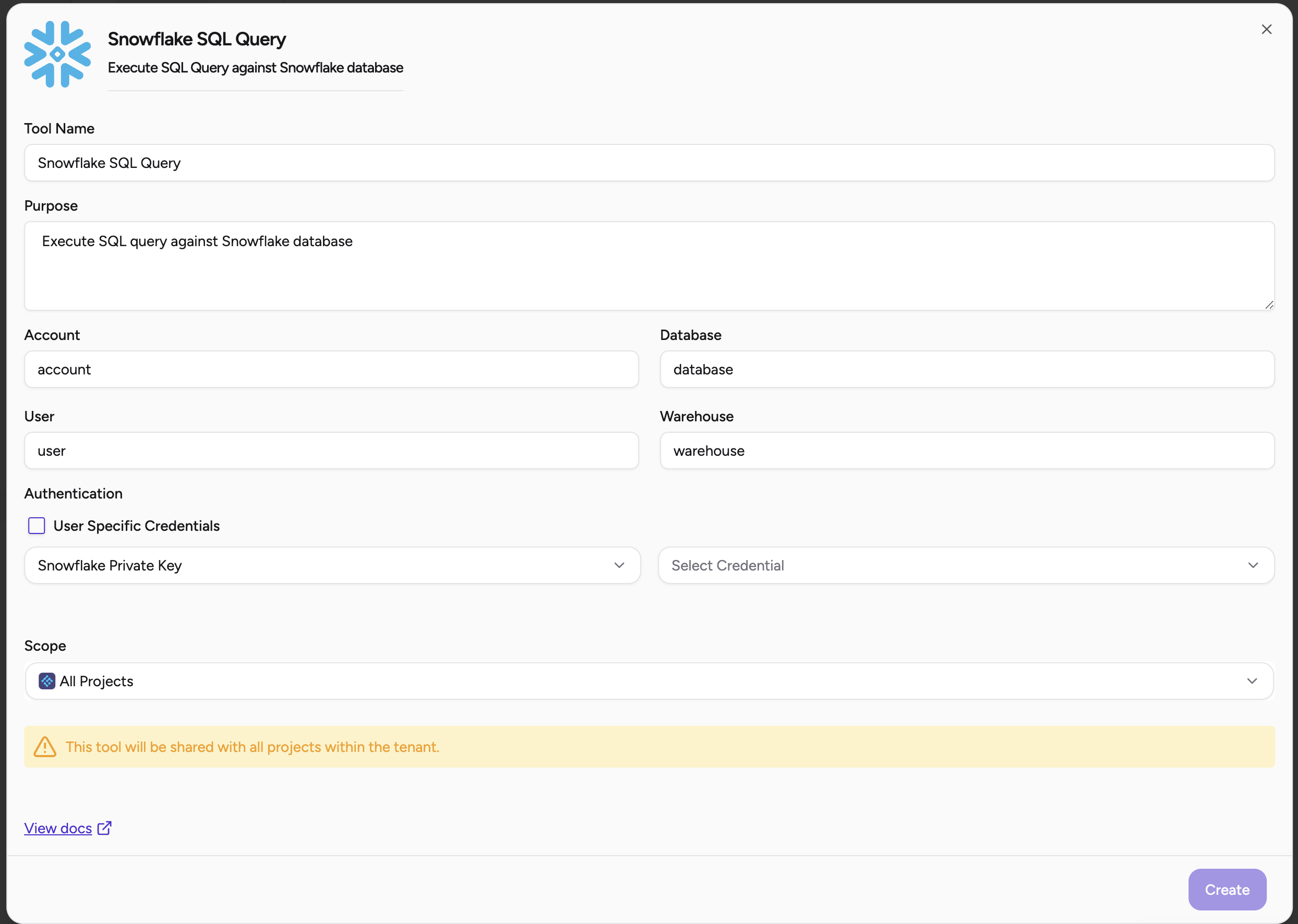Click the Account input field
The width and height of the screenshot is (1298, 924).
point(331,369)
